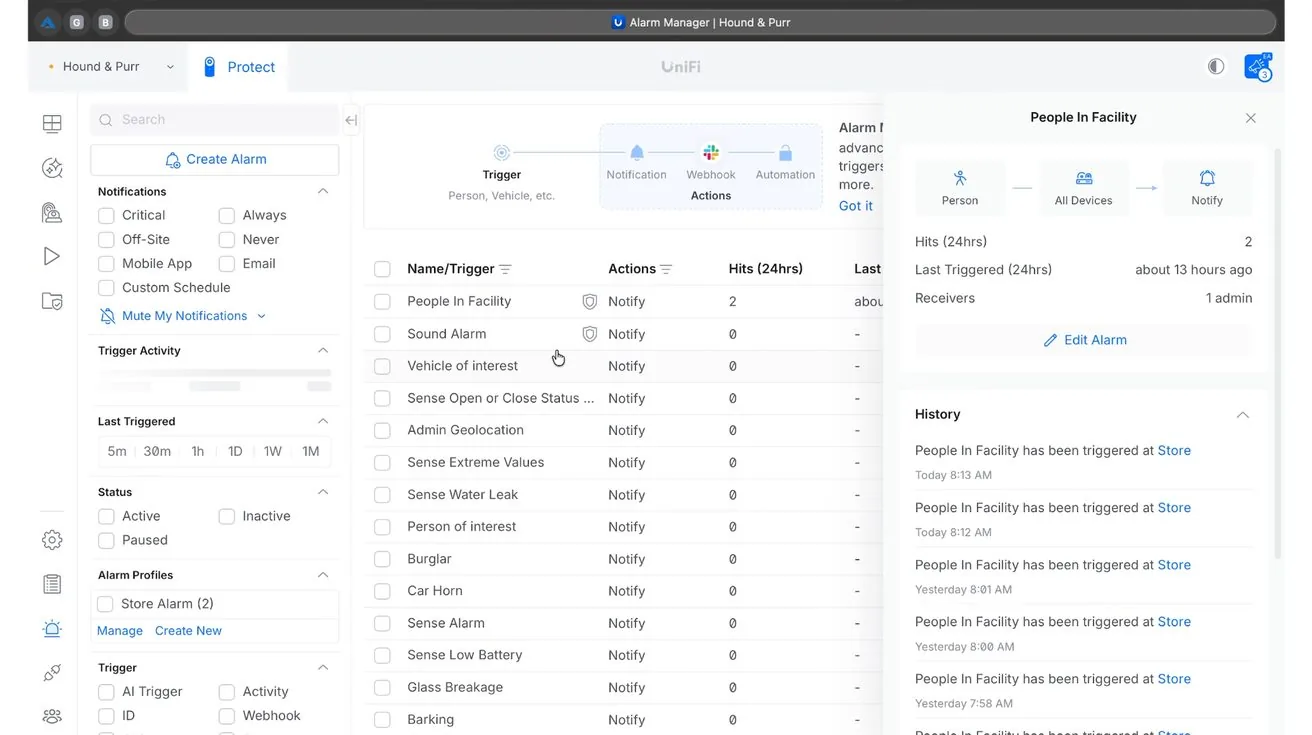Collapse the Alarm Profiles section
Image resolution: width=1312 pixels, height=735 pixels.
(x=323, y=575)
